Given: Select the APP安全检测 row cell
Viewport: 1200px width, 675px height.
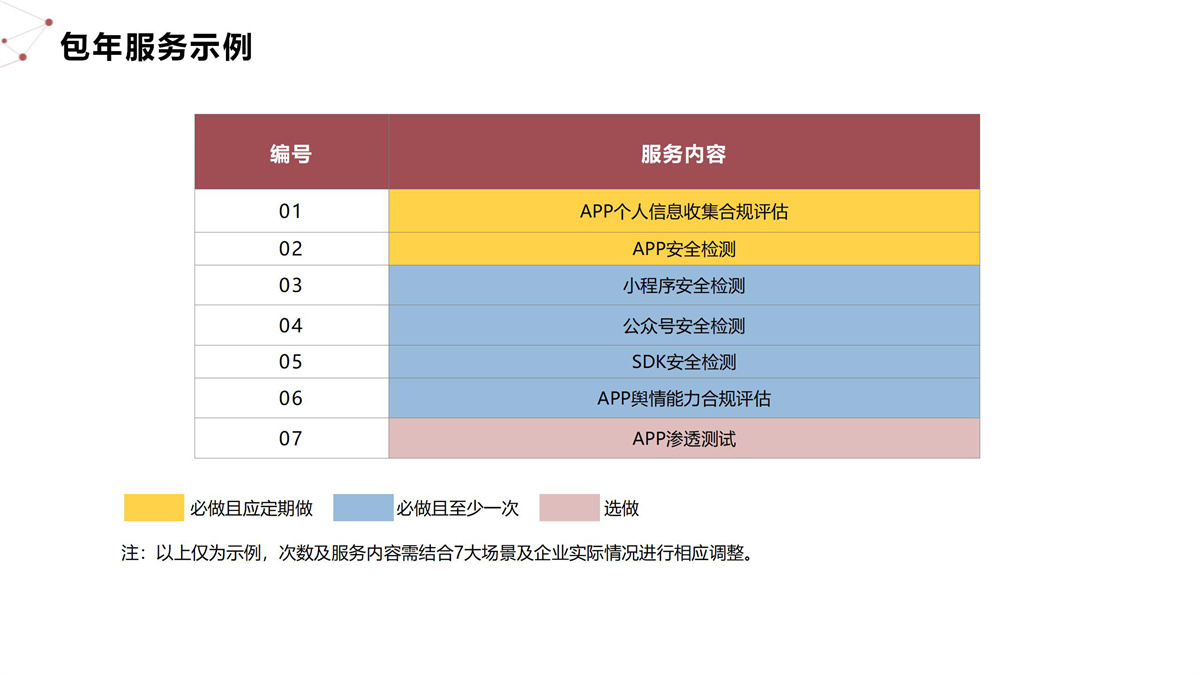Looking at the screenshot, I should click(683, 249).
